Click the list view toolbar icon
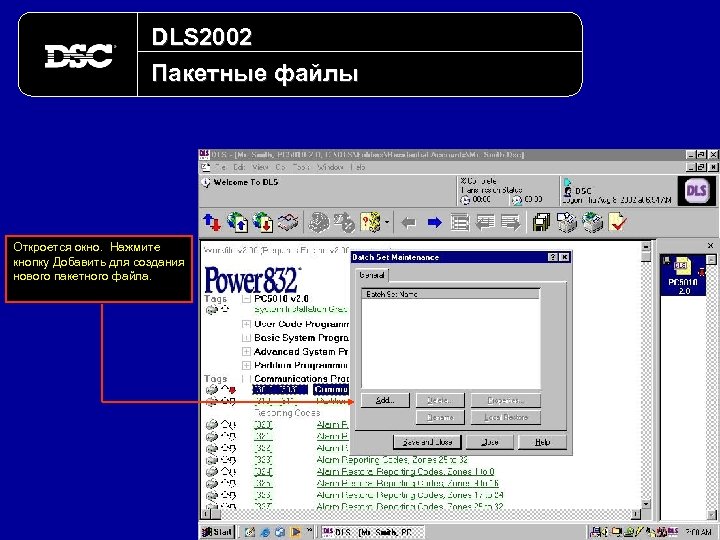The image size is (720, 540). point(460,223)
